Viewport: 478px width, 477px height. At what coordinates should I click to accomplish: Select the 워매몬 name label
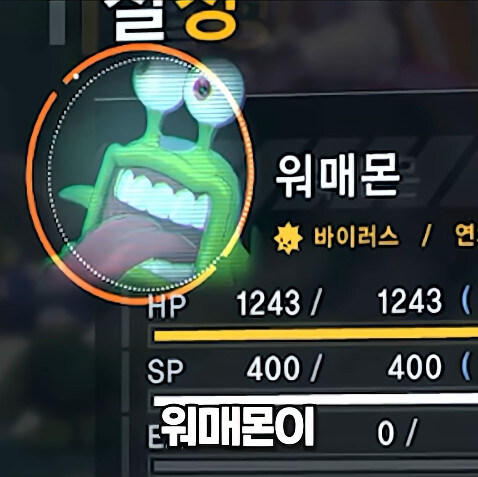337,176
